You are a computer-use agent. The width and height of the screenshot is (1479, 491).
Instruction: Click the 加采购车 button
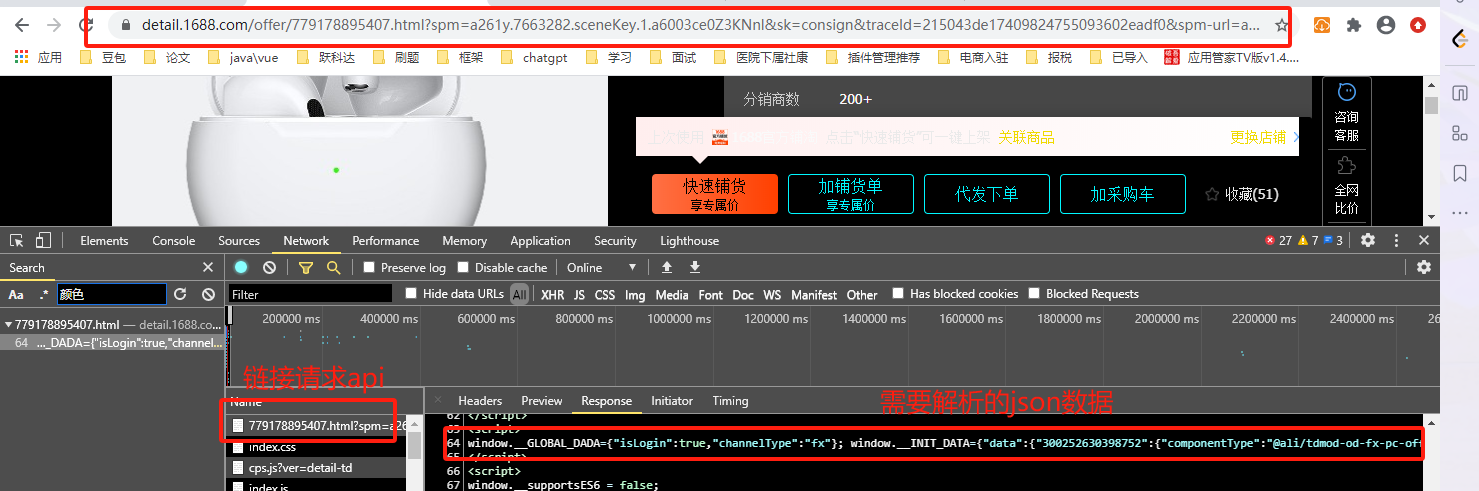coord(1122,194)
